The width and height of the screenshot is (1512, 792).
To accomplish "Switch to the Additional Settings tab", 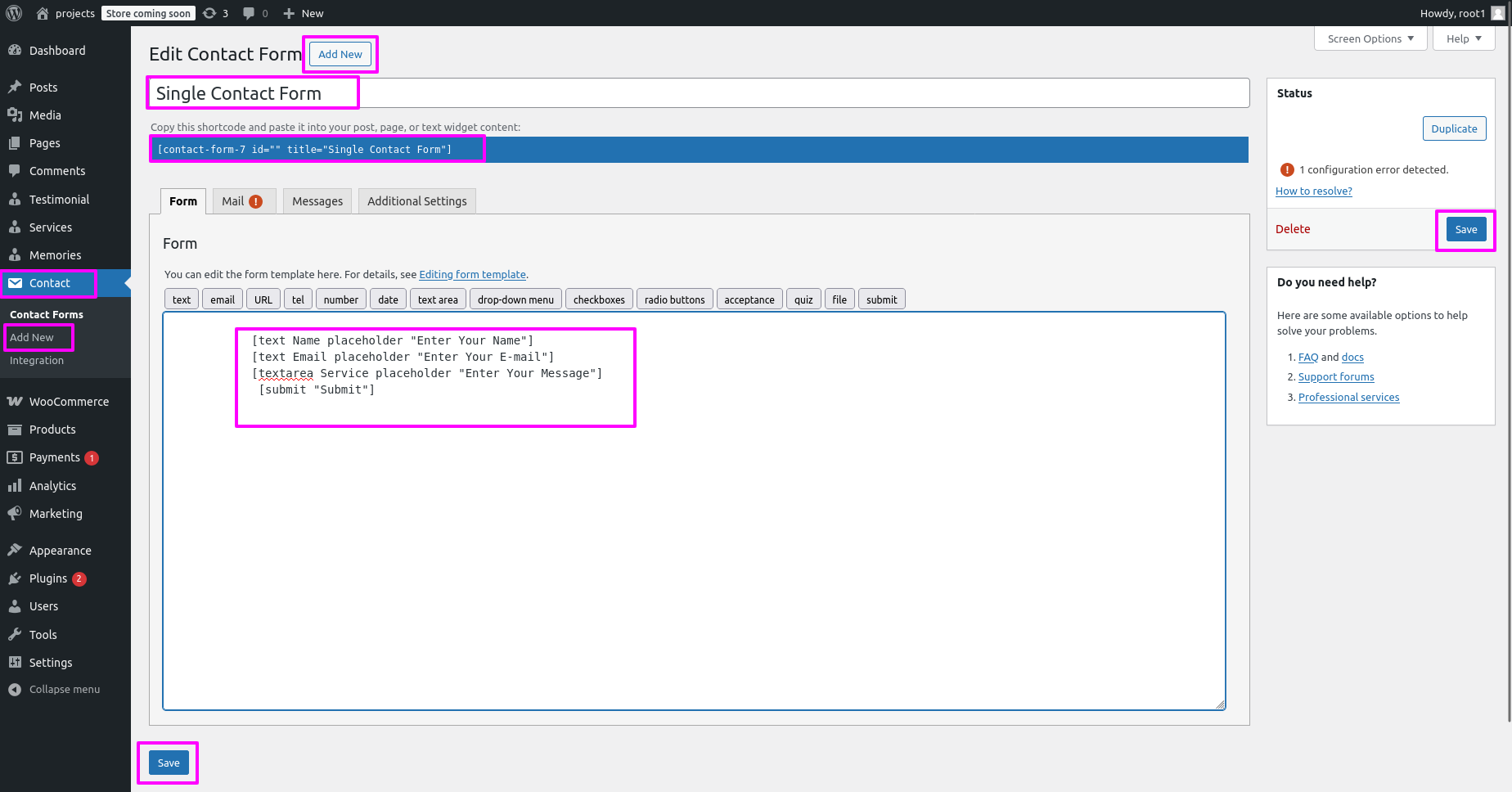I will click(x=416, y=201).
